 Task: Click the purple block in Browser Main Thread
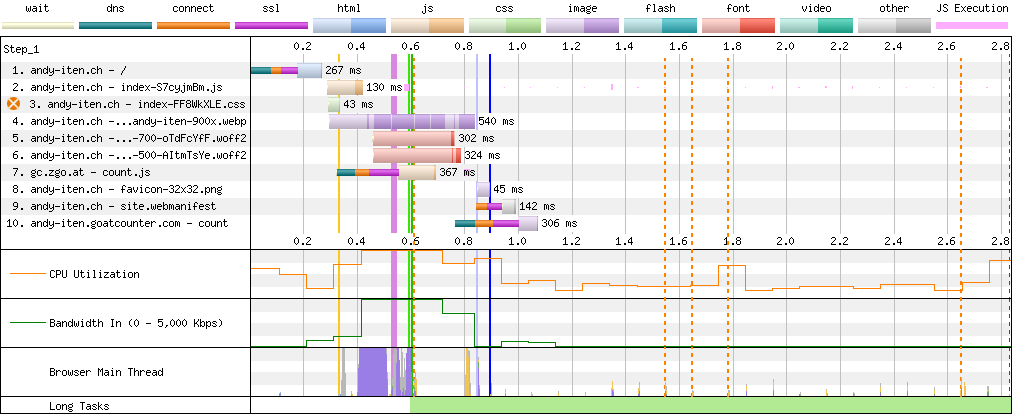tap(372, 371)
